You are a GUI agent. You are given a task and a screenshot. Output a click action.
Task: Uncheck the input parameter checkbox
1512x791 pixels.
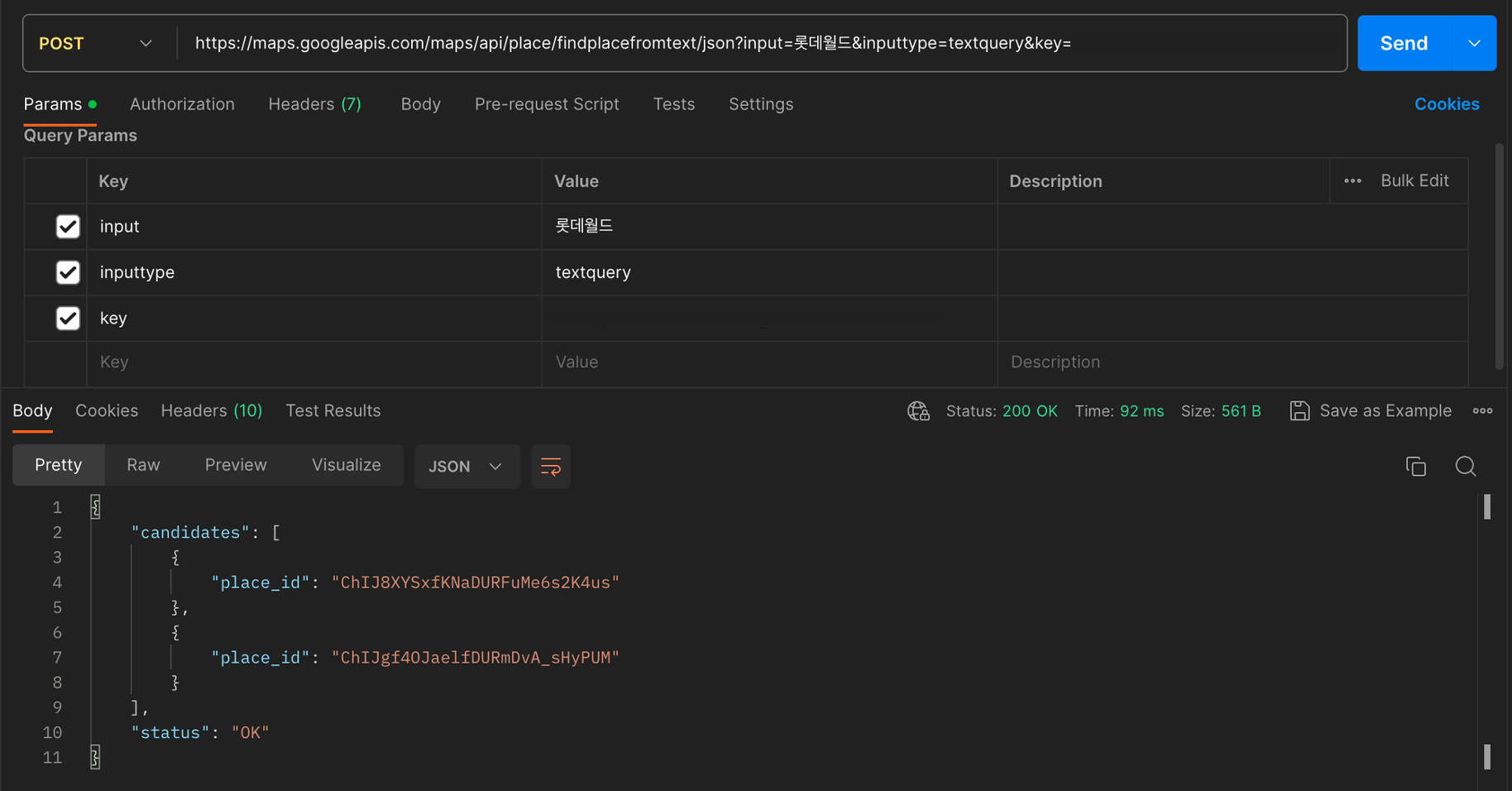(68, 227)
